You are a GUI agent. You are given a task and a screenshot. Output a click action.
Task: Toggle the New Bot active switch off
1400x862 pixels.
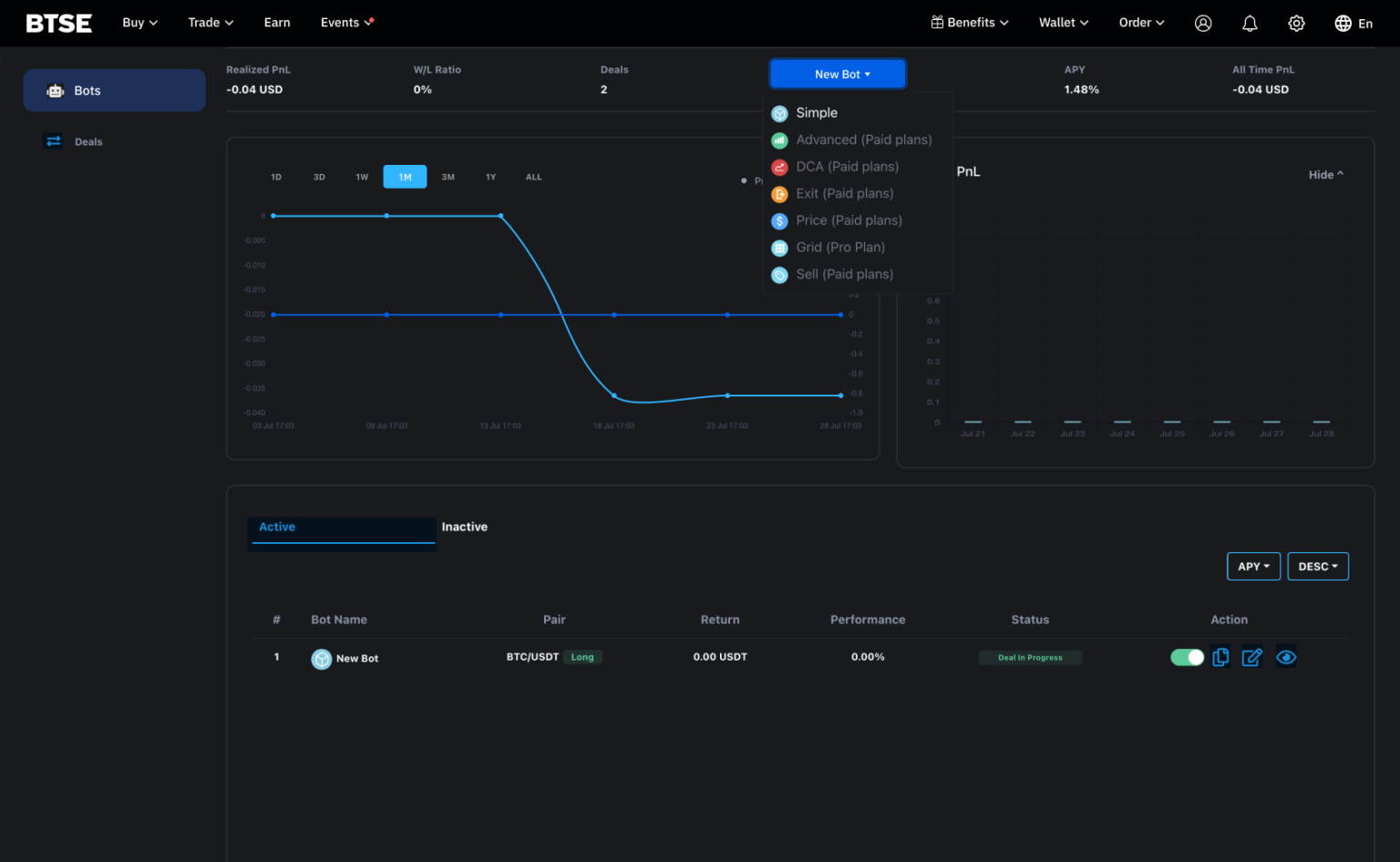pos(1187,657)
